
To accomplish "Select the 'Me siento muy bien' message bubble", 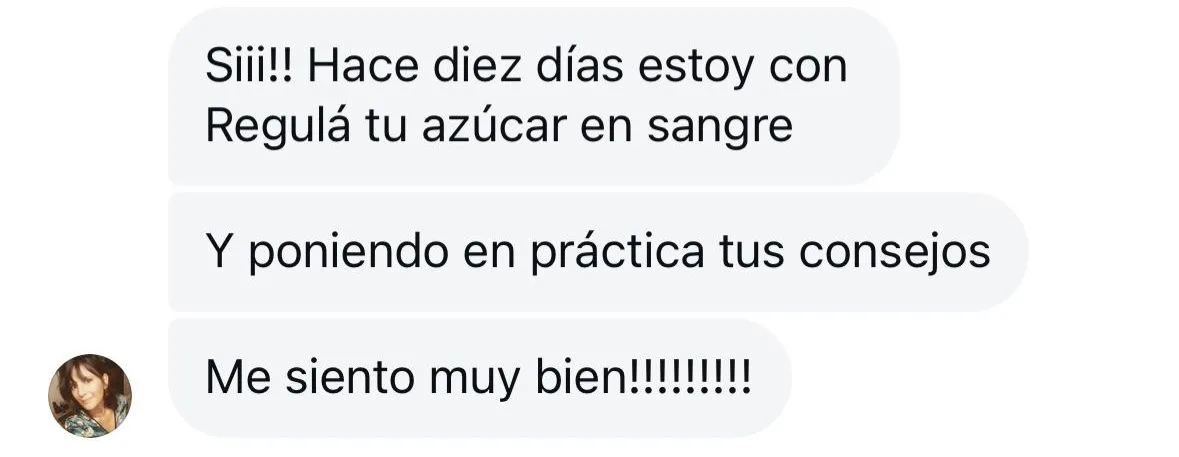I will tap(479, 377).
